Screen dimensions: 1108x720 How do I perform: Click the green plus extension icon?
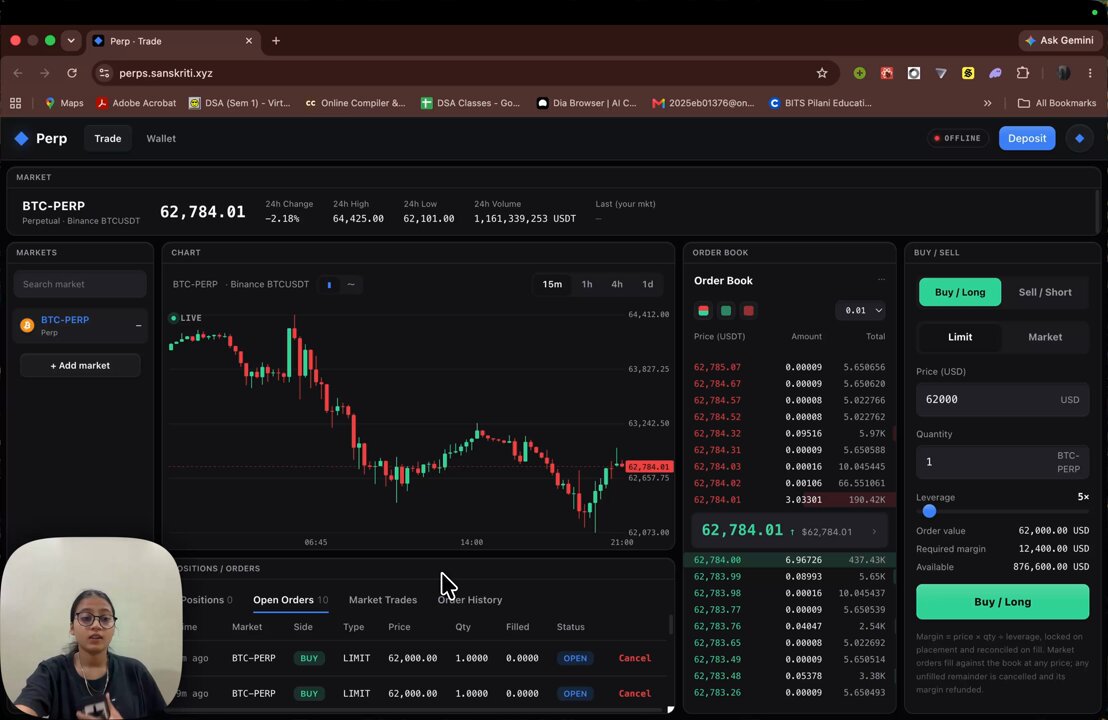tap(860, 73)
